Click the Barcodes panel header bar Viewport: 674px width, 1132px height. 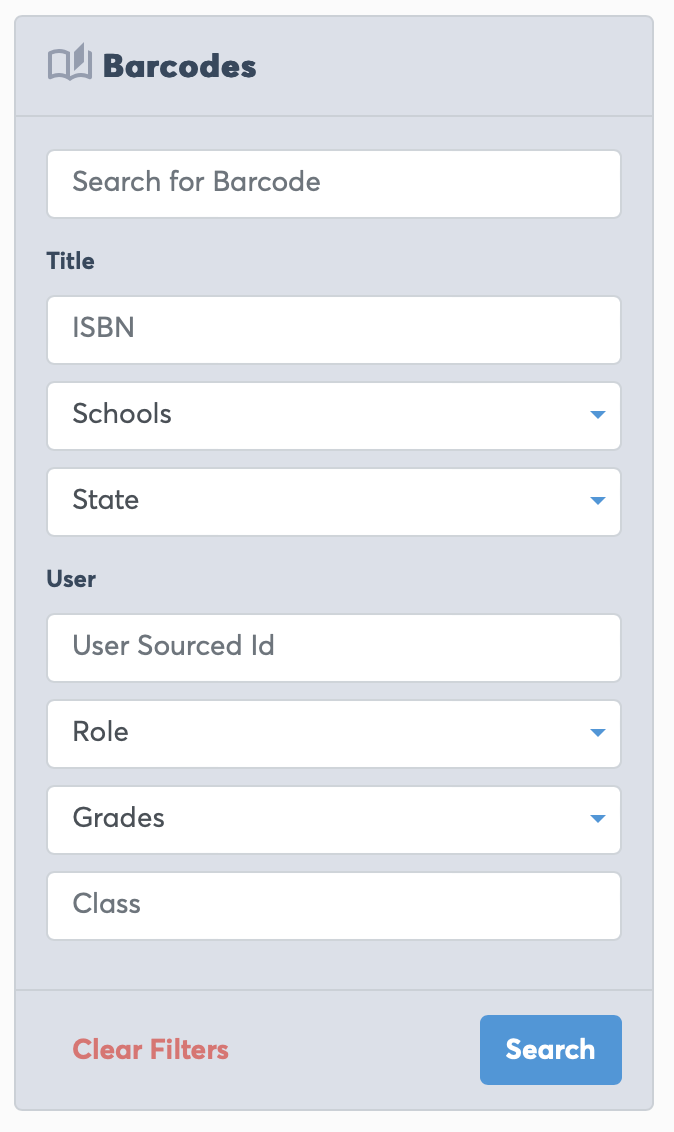(450, 67)
